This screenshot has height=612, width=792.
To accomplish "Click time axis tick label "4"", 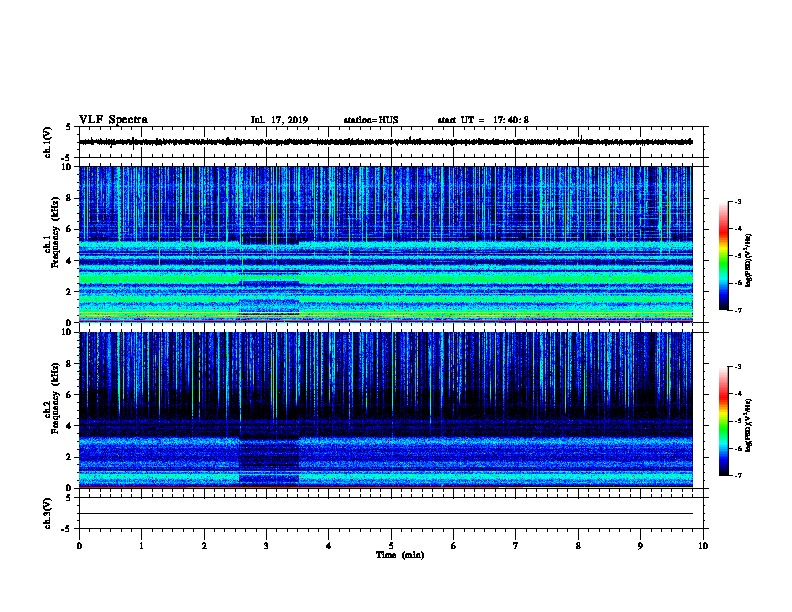I will (x=329, y=545).
